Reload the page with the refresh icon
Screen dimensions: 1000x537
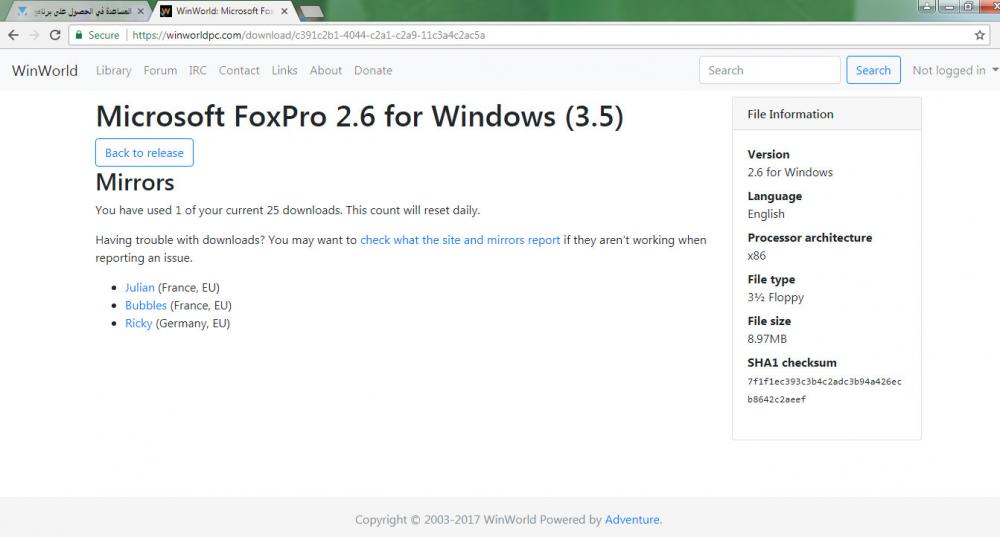[x=55, y=35]
